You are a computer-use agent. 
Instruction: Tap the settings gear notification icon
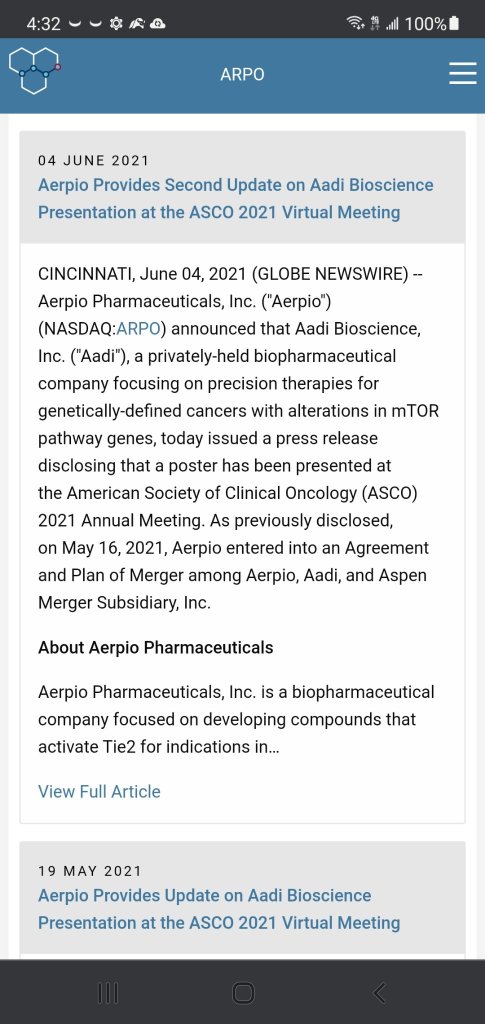pos(119,25)
